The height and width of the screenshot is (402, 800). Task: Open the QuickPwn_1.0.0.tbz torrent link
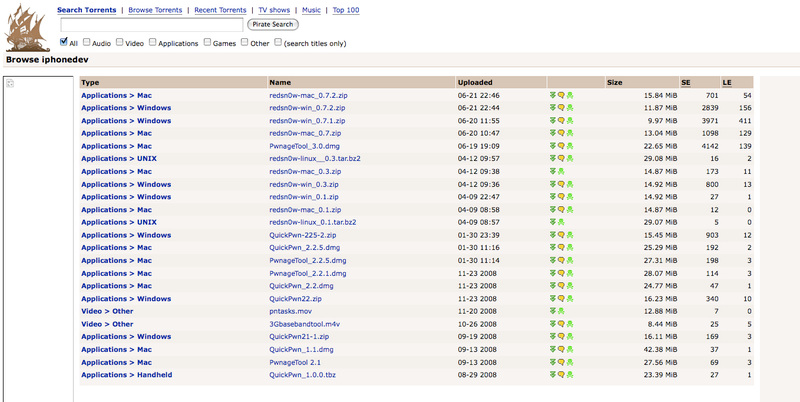(x=303, y=374)
